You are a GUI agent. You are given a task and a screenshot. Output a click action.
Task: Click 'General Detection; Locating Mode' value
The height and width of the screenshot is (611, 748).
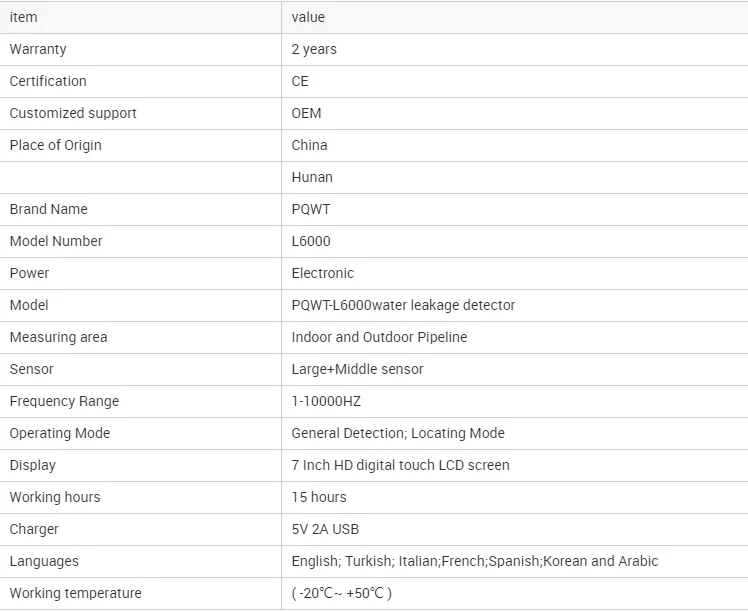click(398, 433)
